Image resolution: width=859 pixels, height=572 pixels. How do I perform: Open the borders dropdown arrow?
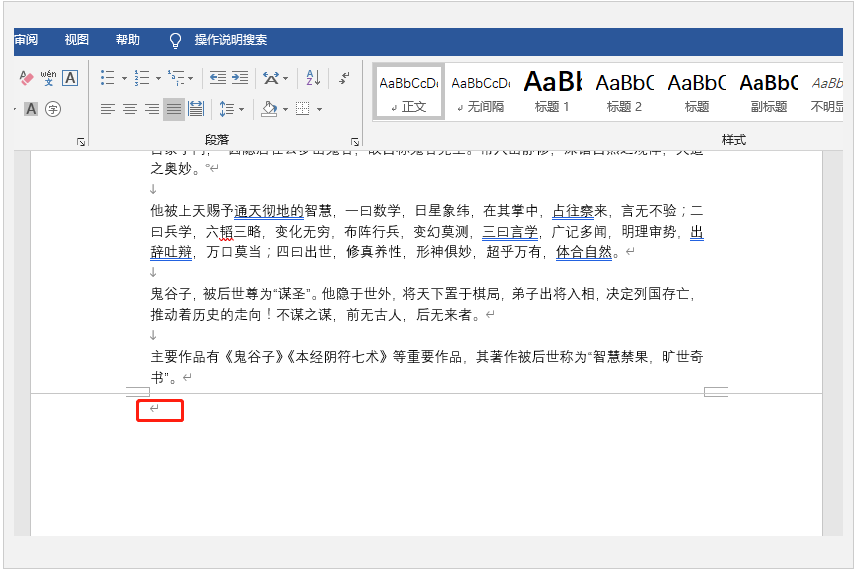point(319,109)
